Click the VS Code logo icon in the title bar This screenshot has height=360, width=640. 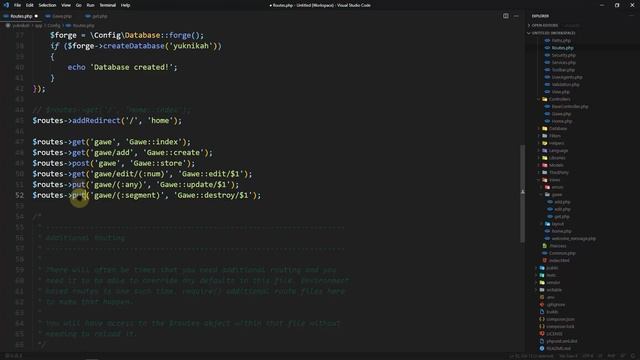(6, 5)
